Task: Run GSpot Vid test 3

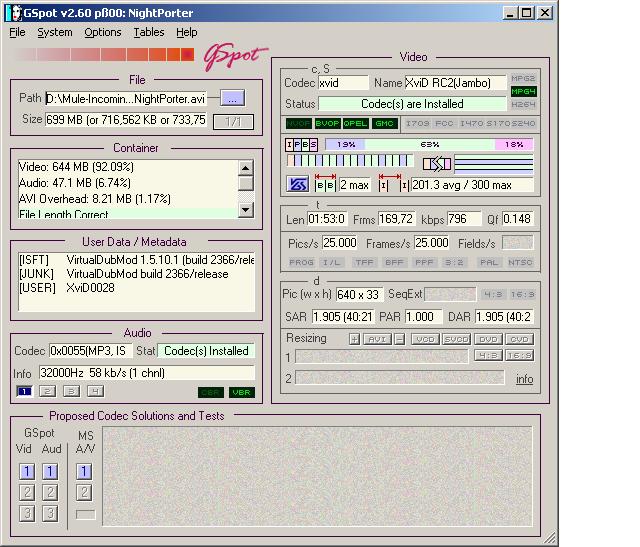Action: pos(27,513)
